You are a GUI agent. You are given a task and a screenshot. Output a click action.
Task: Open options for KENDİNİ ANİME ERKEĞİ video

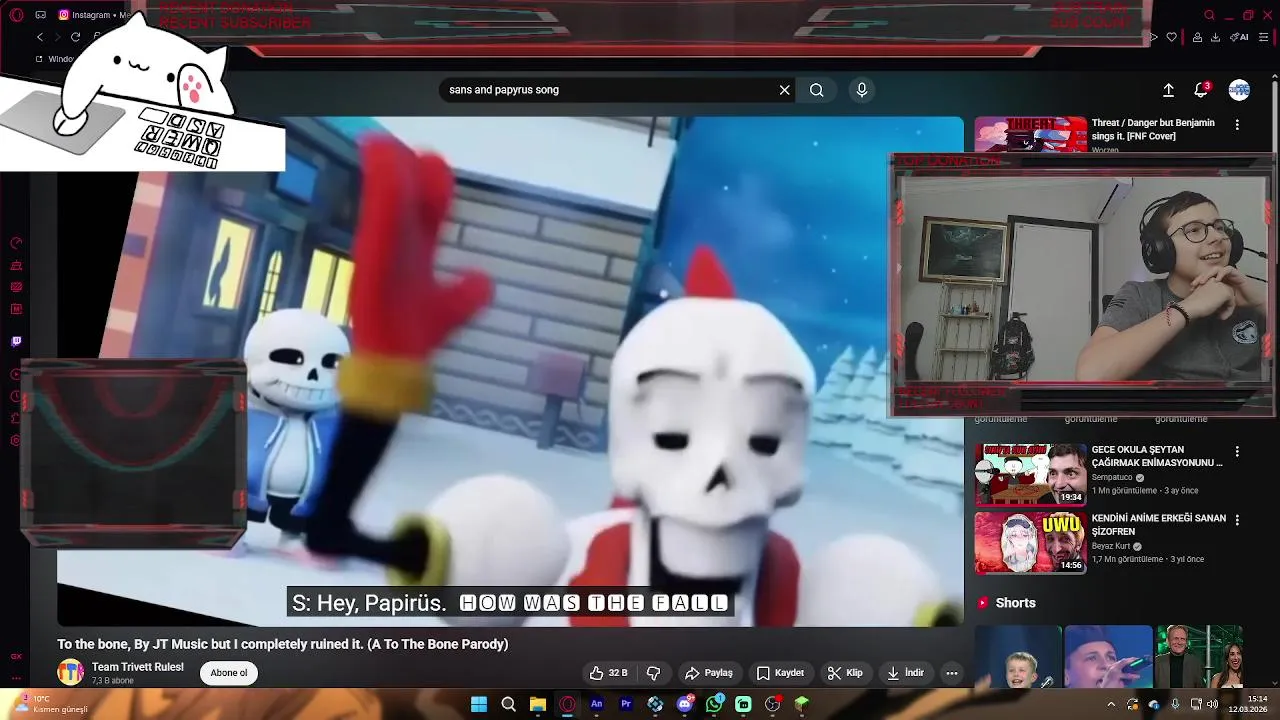[x=1237, y=521]
